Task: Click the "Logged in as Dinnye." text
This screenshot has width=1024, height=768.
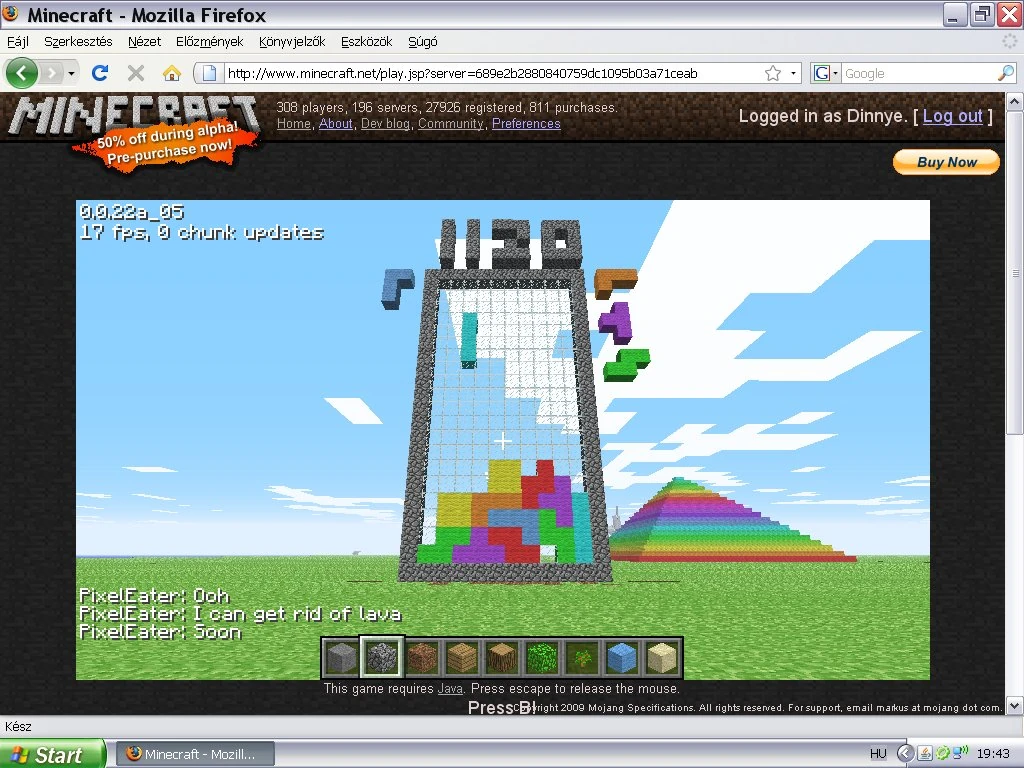Action: click(823, 116)
